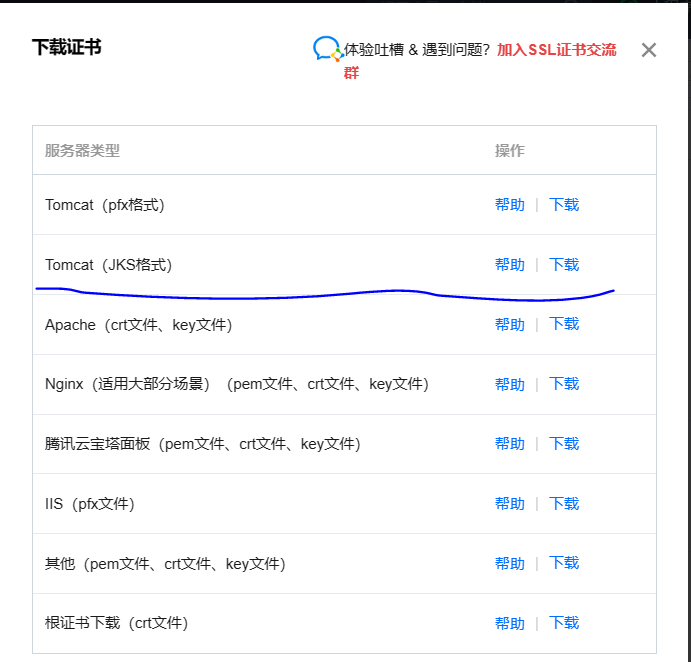Screen dimensions: 691x662
Task: Open 帮助 for the 其他 row
Action: pyautogui.click(x=509, y=564)
